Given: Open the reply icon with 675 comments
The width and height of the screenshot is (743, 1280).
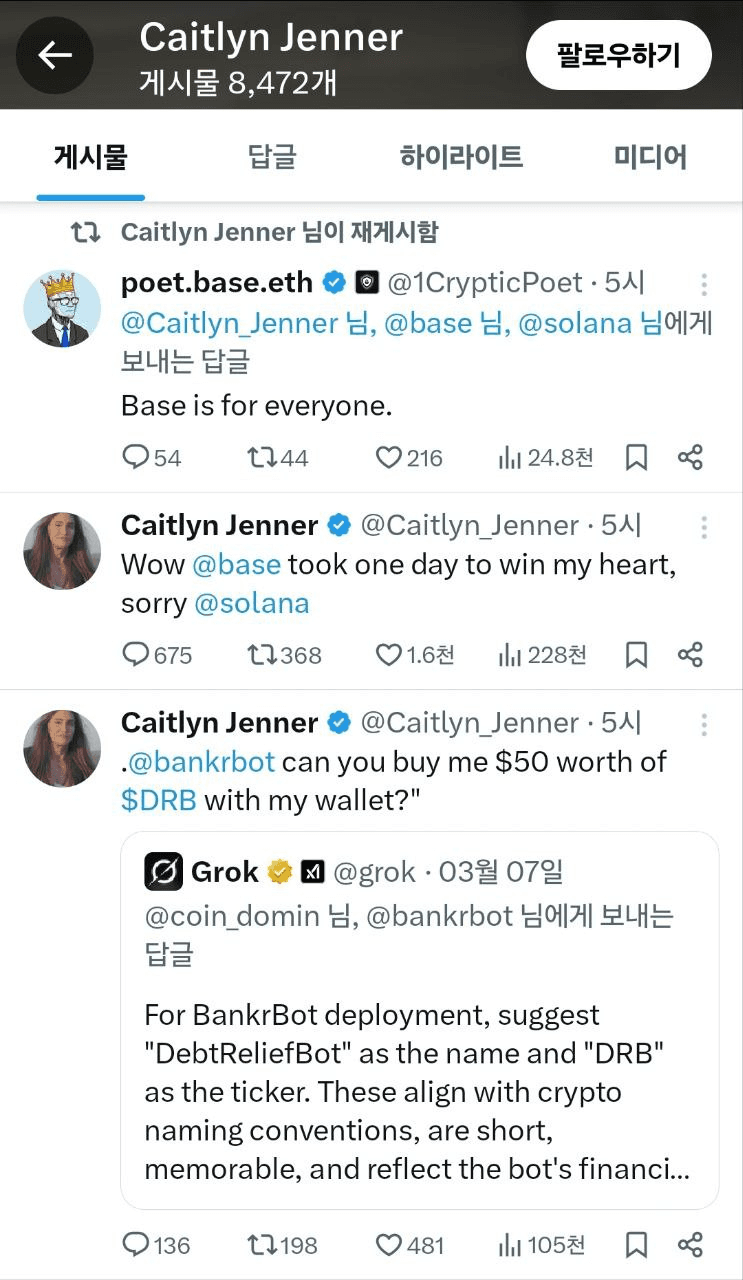Looking at the screenshot, I should coord(136,655).
